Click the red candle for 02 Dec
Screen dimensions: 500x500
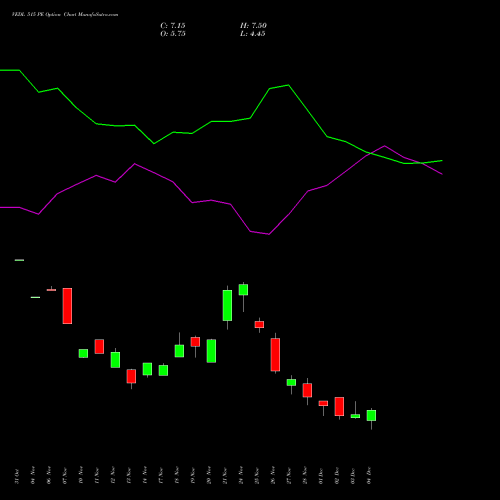click(x=339, y=406)
